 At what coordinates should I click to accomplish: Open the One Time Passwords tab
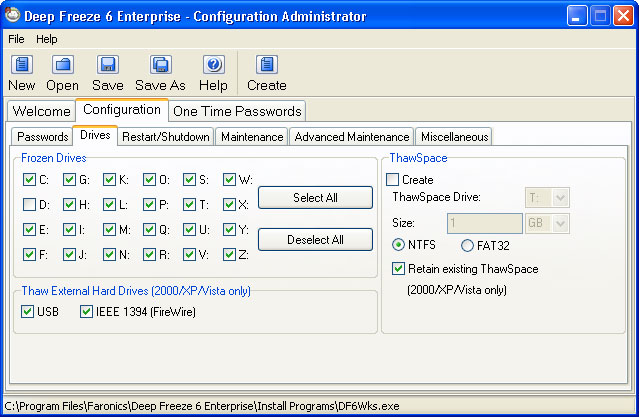[237, 111]
